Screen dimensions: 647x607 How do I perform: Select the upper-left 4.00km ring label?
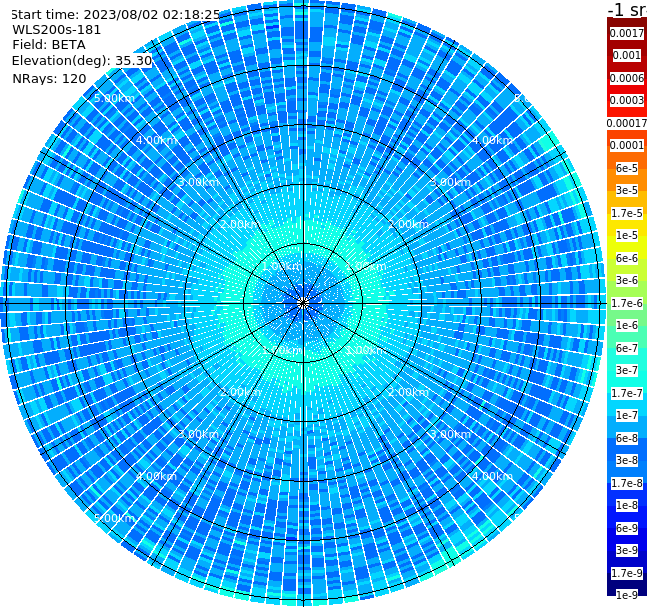pos(156,140)
